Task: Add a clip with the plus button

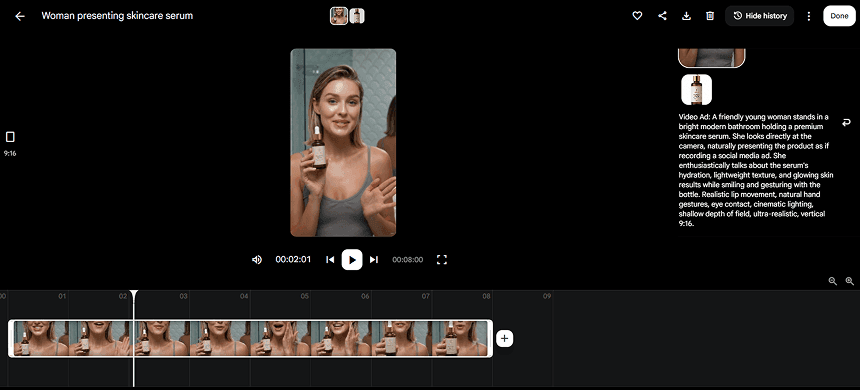Action: pyautogui.click(x=505, y=338)
